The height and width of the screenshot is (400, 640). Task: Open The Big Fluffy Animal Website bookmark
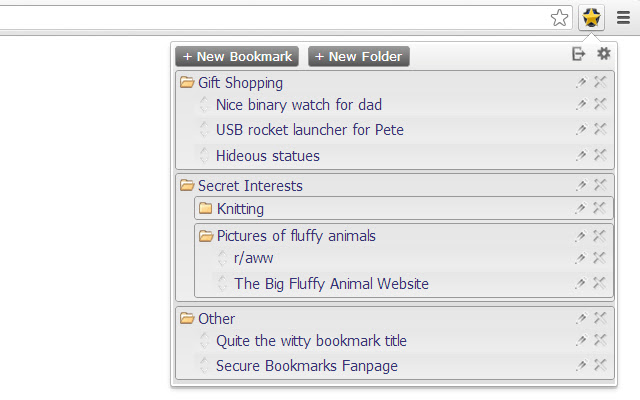click(x=331, y=284)
